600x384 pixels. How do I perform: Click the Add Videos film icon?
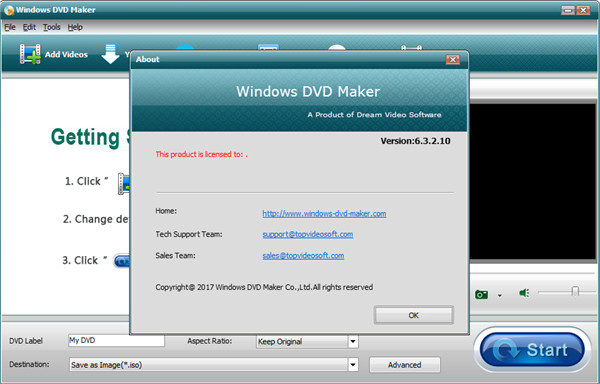[x=30, y=54]
